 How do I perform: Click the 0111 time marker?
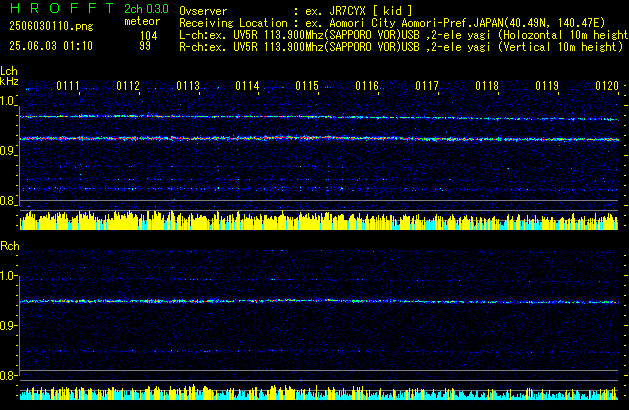coord(68,86)
